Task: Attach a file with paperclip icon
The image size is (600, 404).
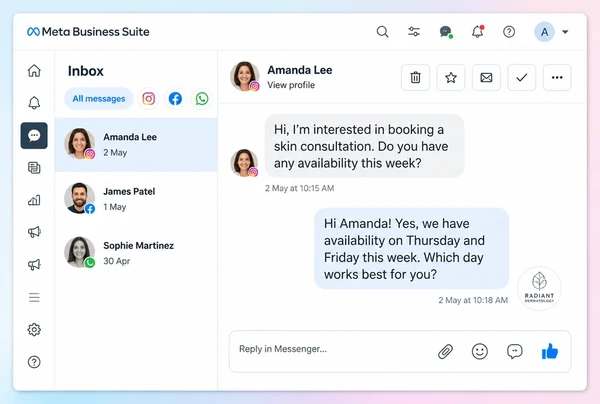Action: coord(445,351)
